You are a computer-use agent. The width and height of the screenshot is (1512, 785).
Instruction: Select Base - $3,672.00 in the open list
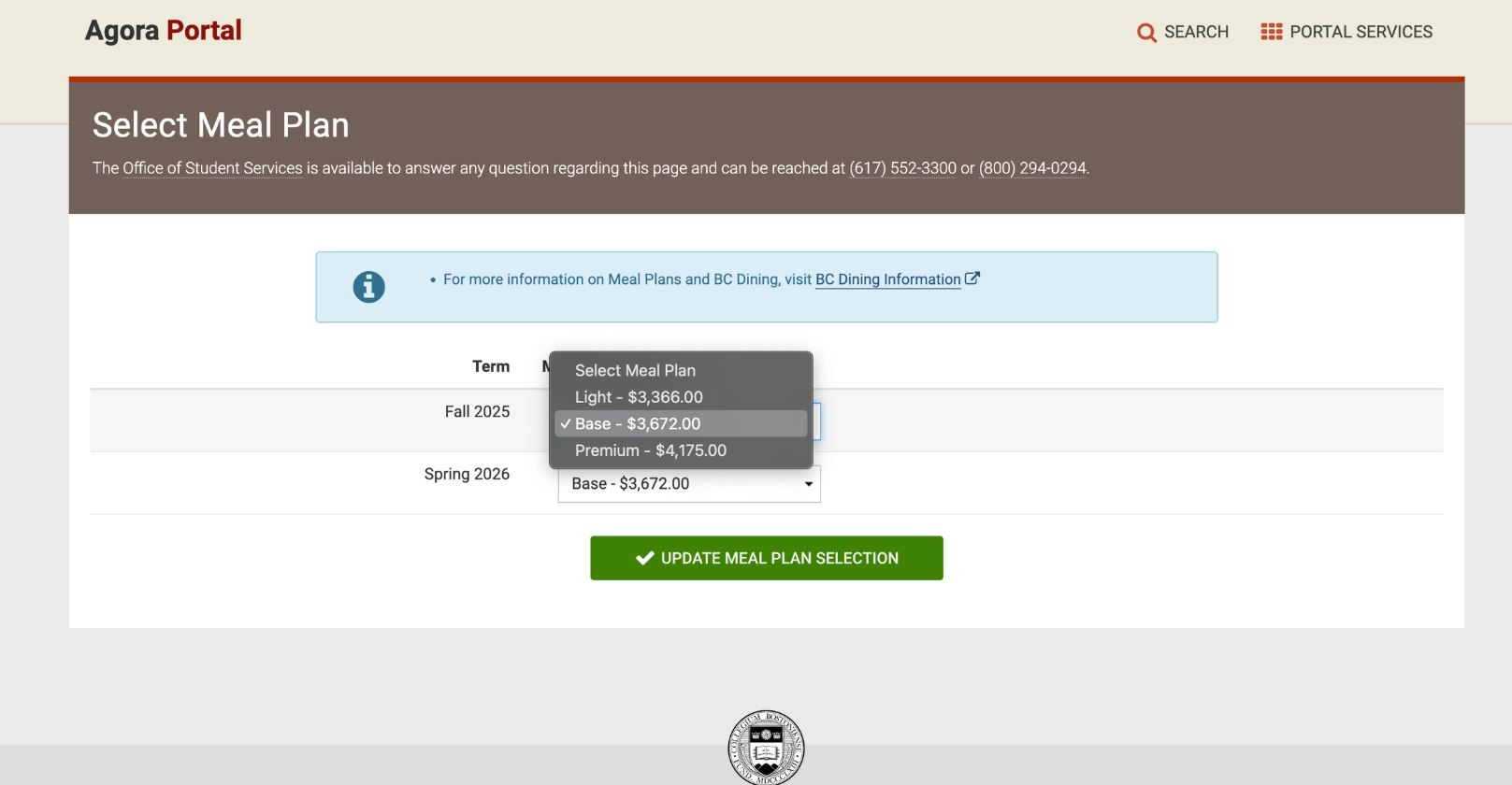pos(638,424)
